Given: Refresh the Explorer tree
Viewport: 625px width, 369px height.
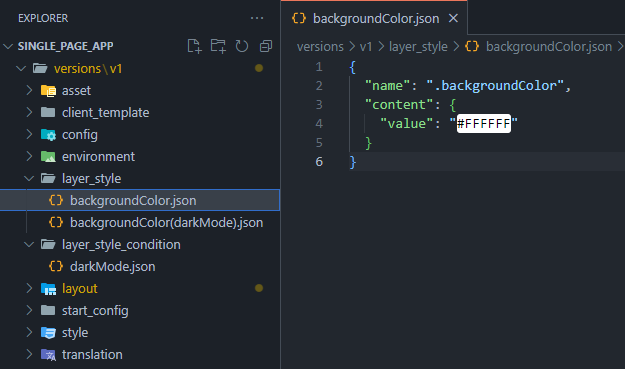Looking at the screenshot, I should [x=242, y=46].
